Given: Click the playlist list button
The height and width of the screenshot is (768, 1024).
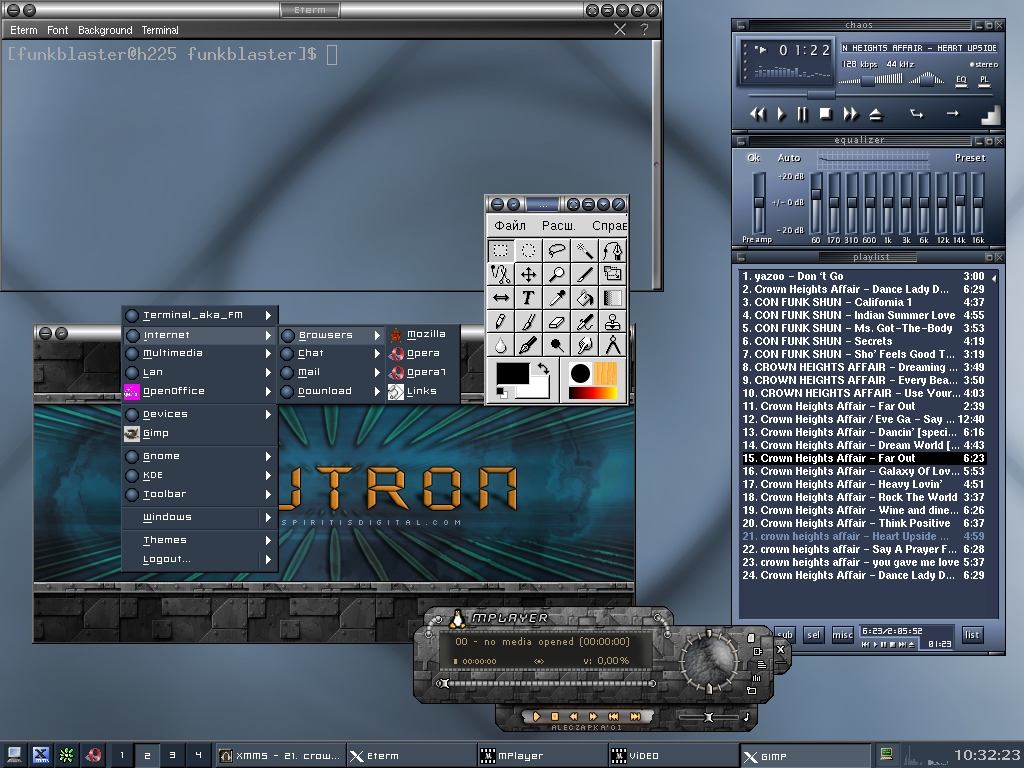Looking at the screenshot, I should 972,634.
